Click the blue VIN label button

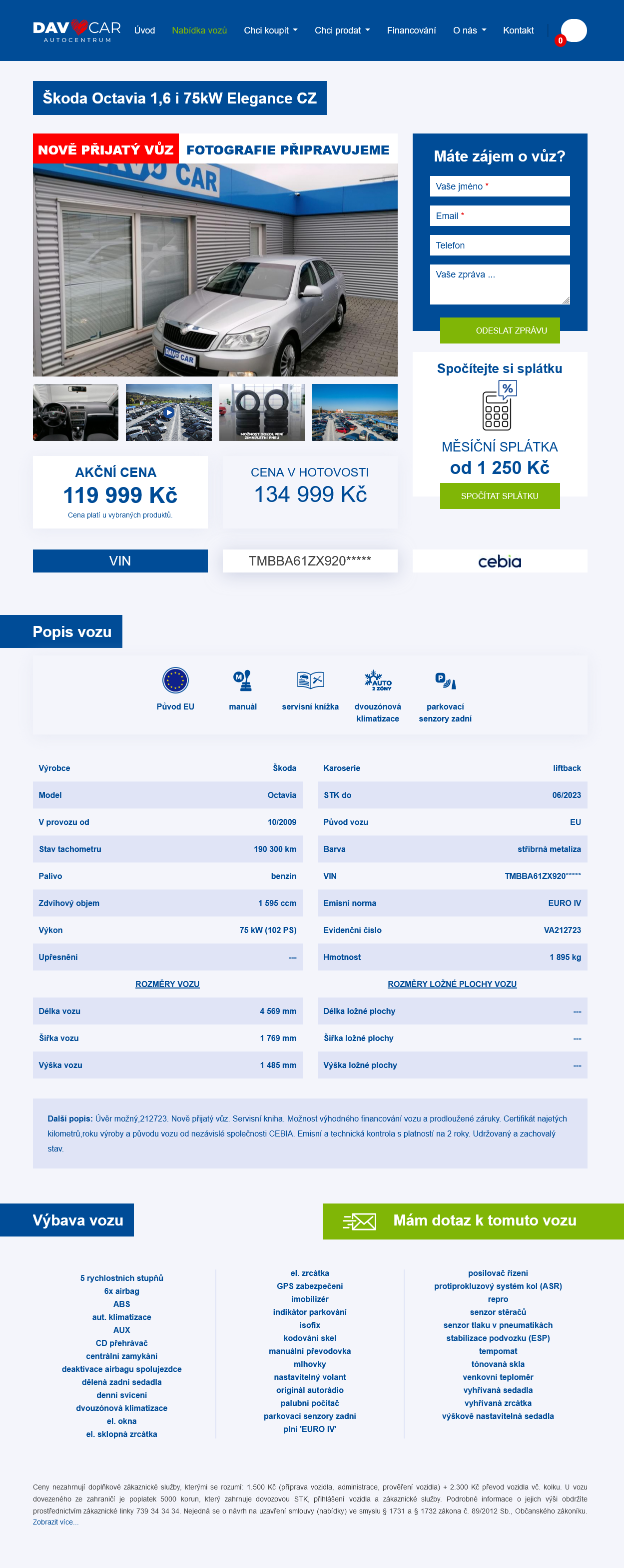click(120, 561)
